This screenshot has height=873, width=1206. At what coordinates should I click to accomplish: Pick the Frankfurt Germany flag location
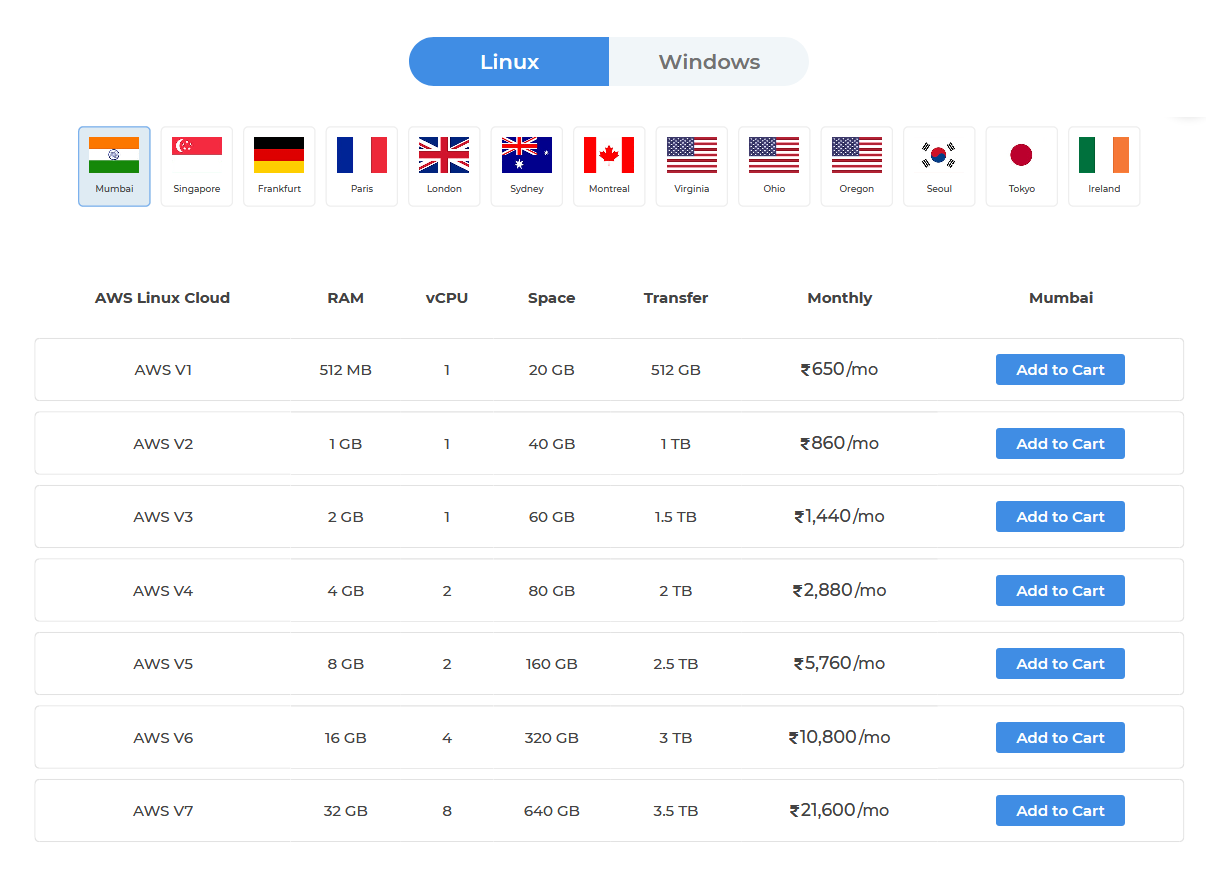(279, 166)
